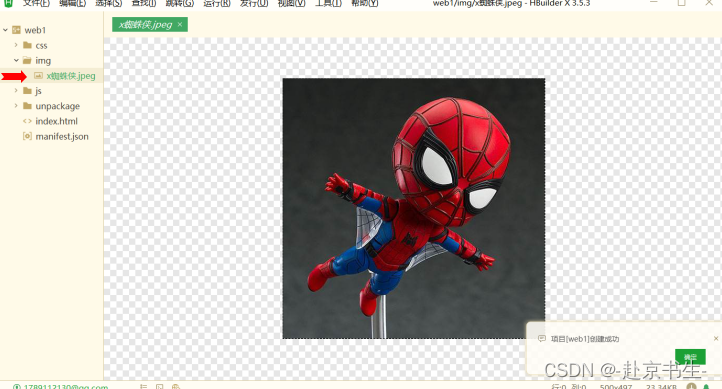This screenshot has height=389, width=722.
Task: Click the green 确定 button in notification
Action: tap(690, 357)
